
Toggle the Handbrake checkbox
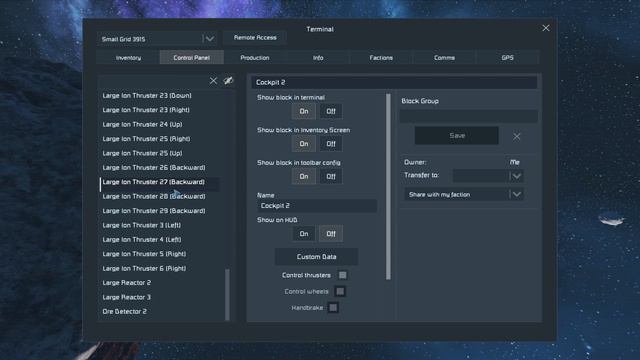[333, 308]
